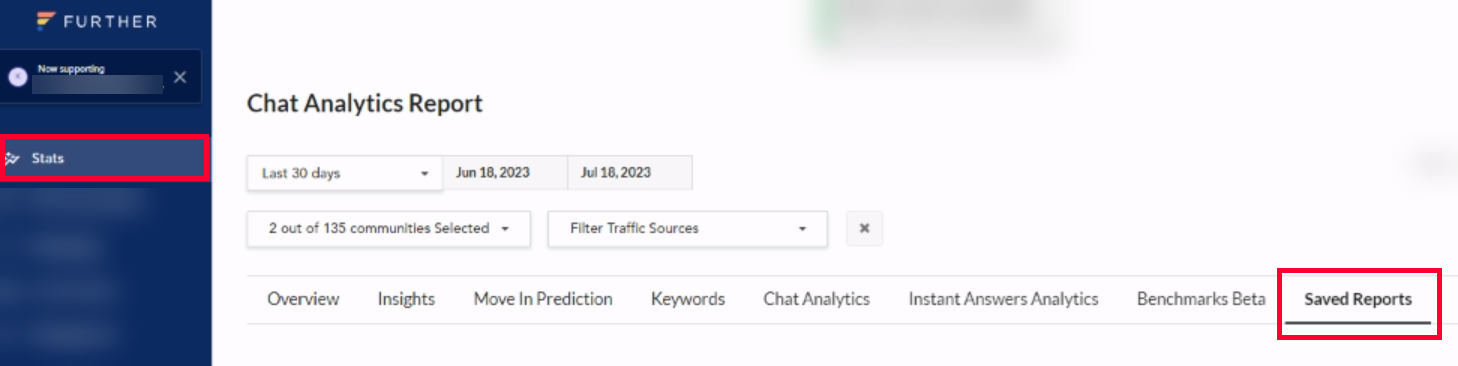1458x366 pixels.
Task: Click the avatar circle beside Now supporting
Action: click(17, 77)
